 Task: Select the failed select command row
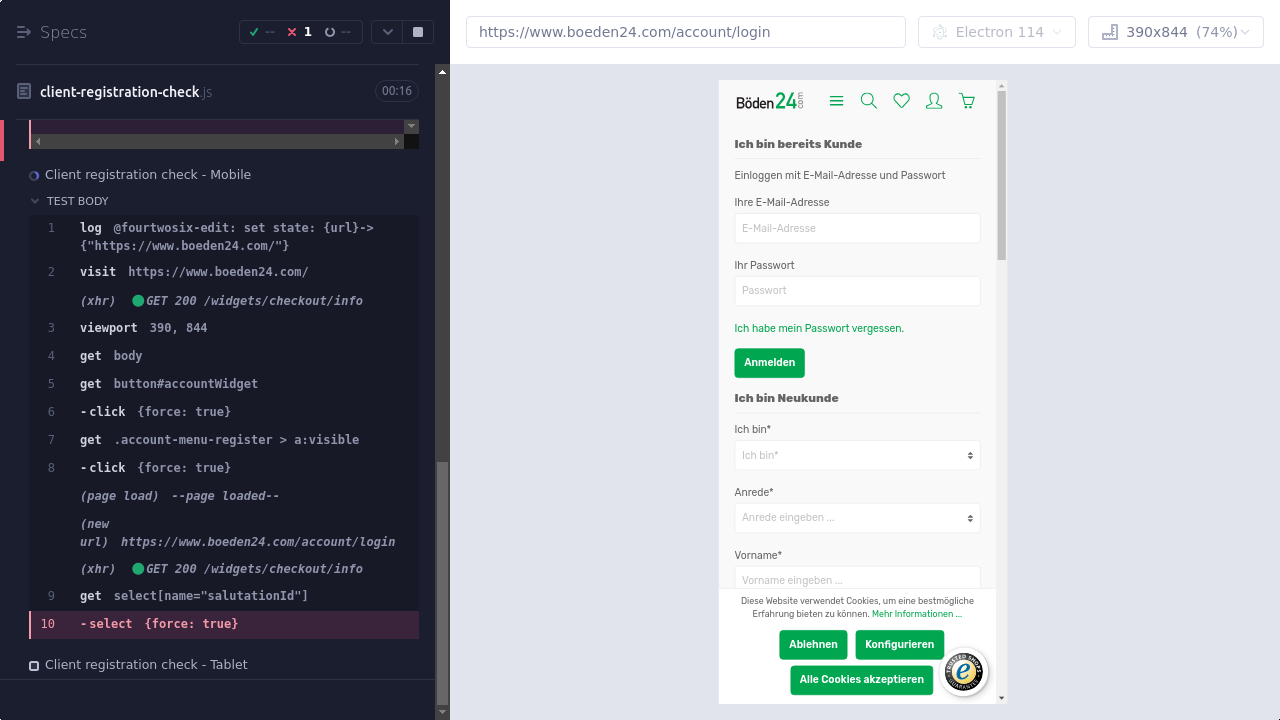click(x=224, y=624)
